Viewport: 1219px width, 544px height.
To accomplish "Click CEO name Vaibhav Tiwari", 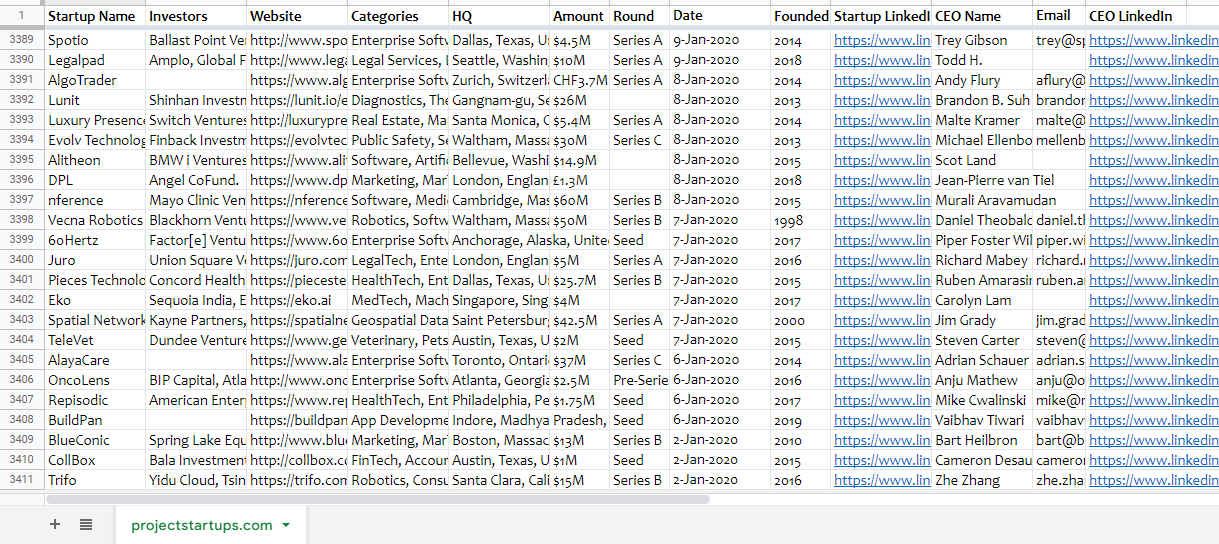I will pyautogui.click(x=982, y=420).
